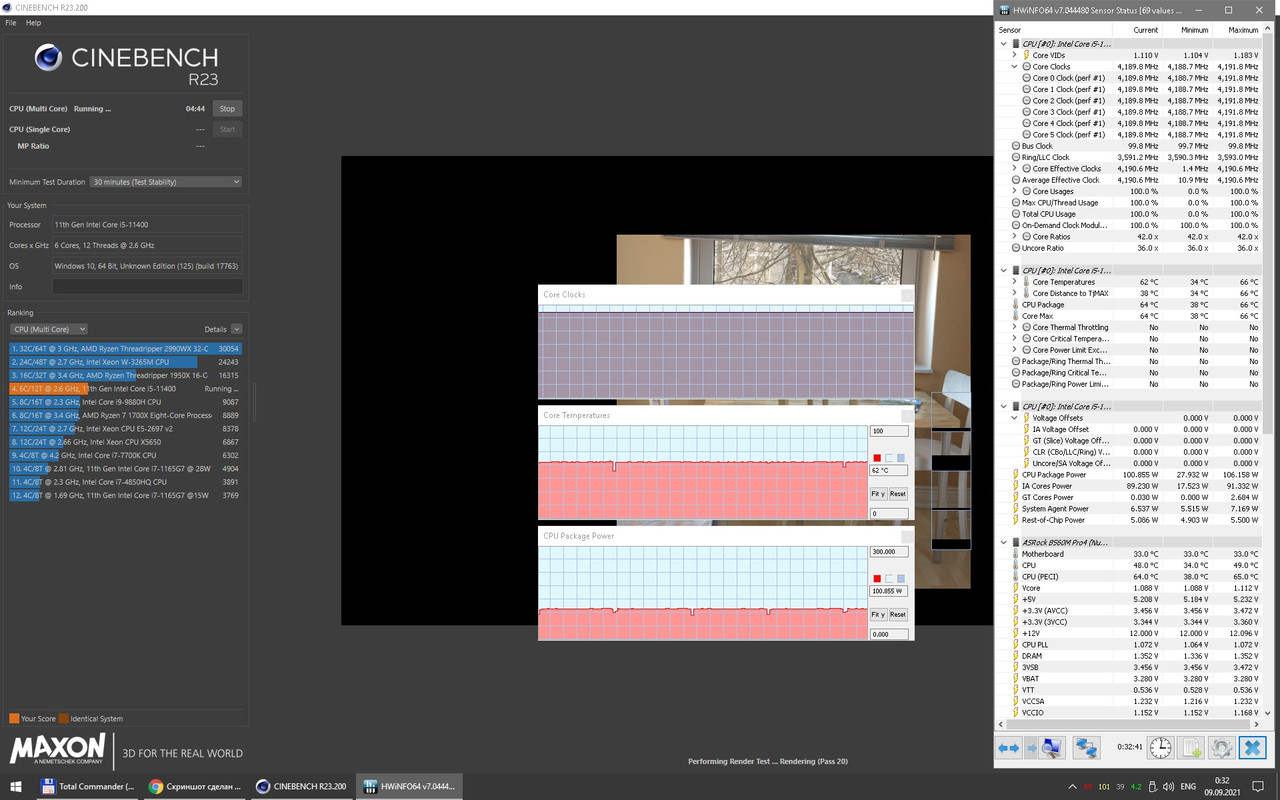Click CINEBENCH R23.200 taskbar button

pyautogui.click(x=302, y=786)
